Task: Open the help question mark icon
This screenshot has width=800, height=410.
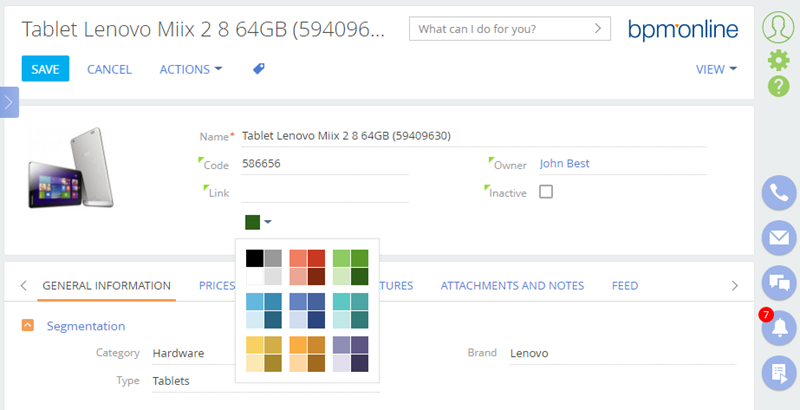Action: pyautogui.click(x=778, y=87)
